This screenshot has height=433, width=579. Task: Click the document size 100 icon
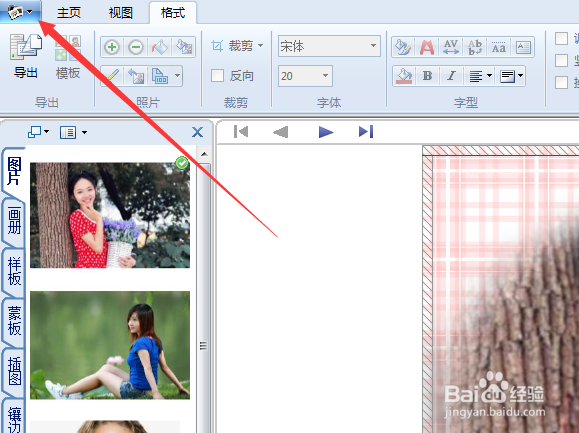[x=160, y=76]
